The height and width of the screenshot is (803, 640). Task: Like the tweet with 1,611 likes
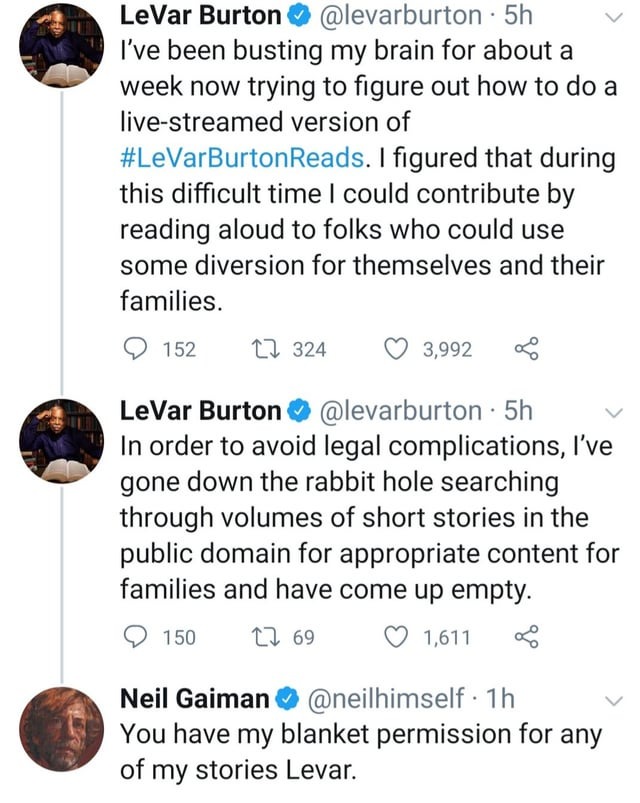tap(398, 637)
